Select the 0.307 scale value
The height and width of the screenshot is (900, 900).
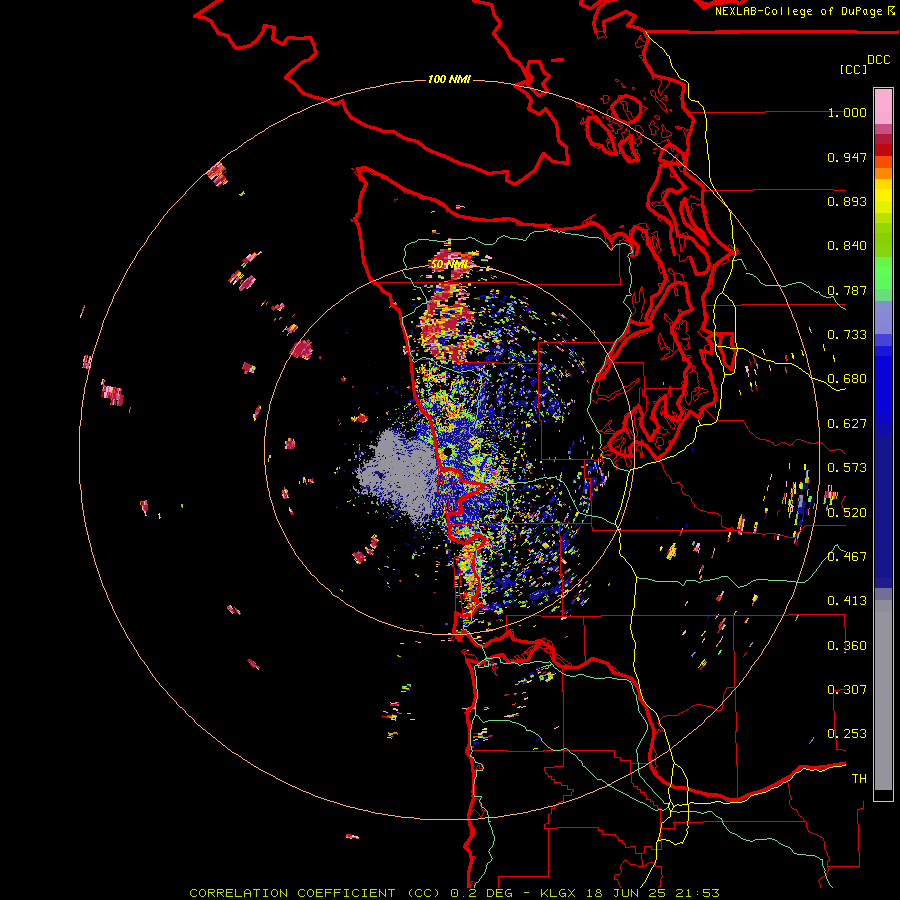click(847, 690)
